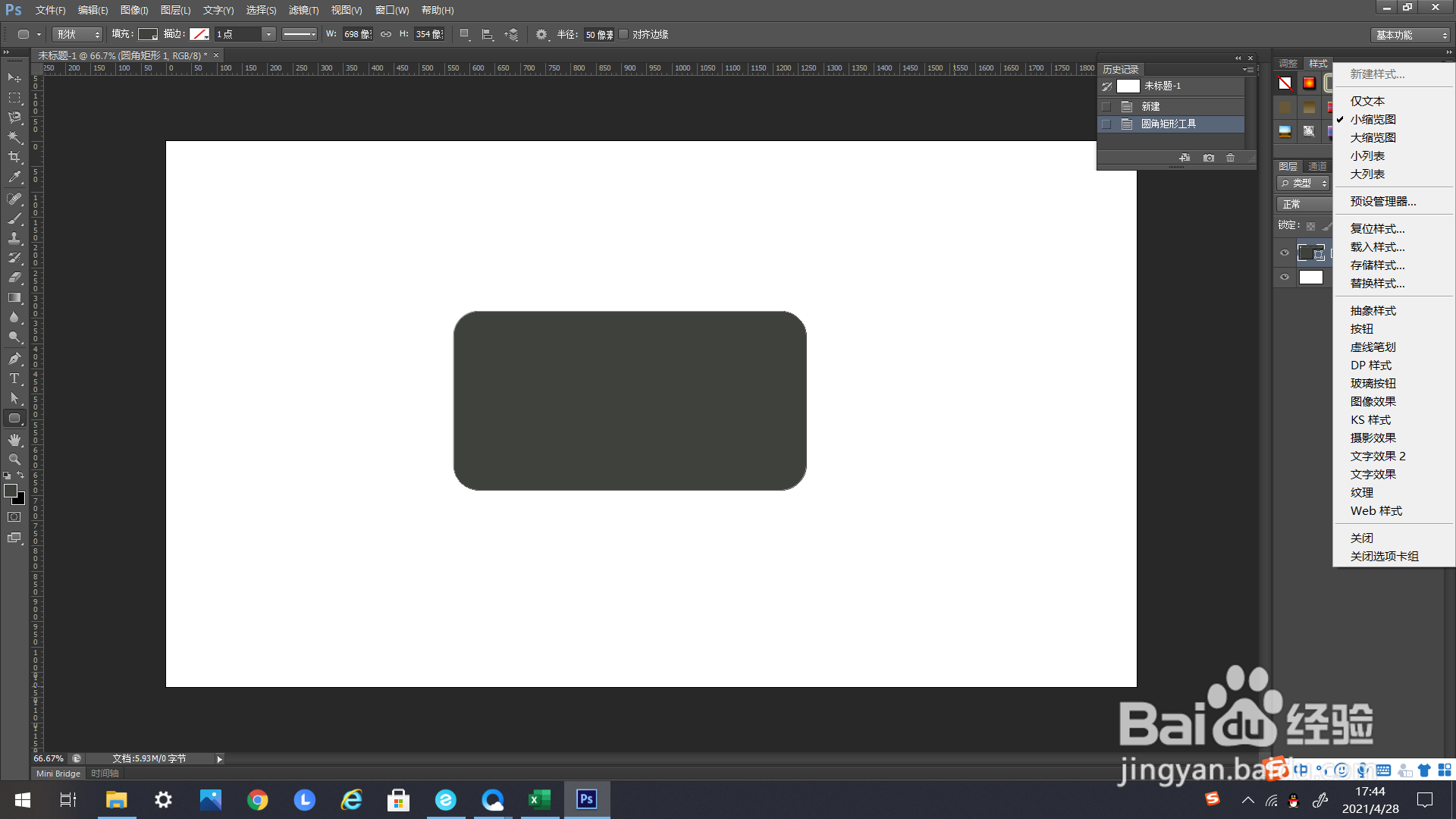Open the 形状 tool mode dropdown
This screenshot has width=1456, height=819.
click(77, 34)
